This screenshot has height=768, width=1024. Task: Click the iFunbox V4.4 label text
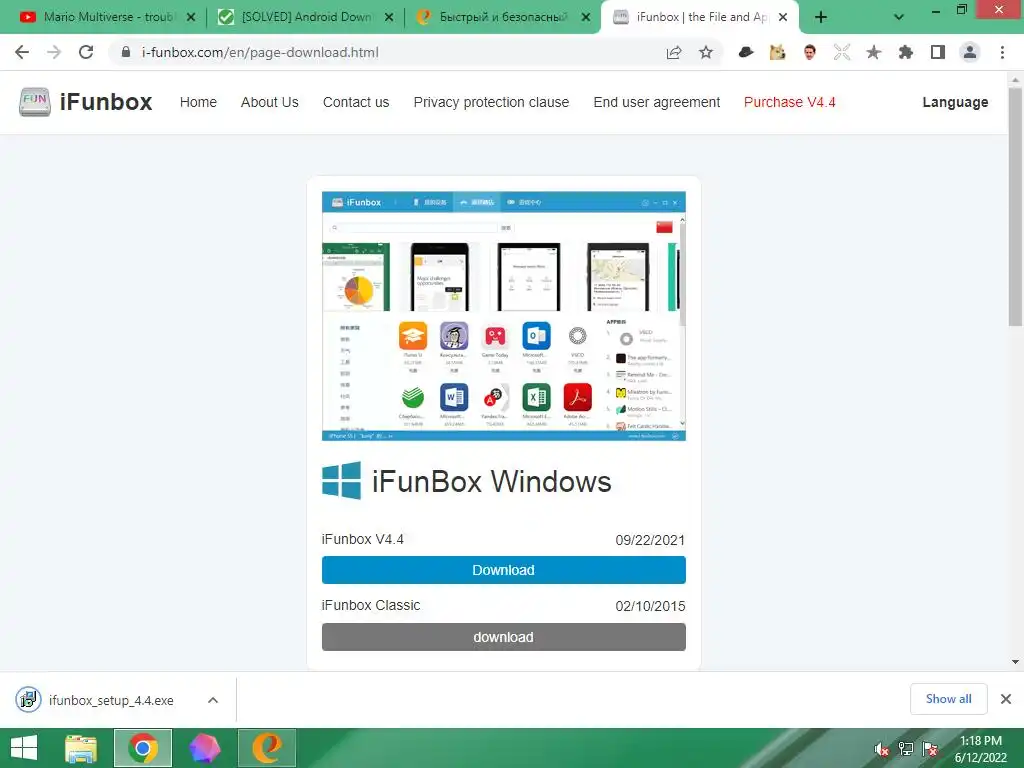click(362, 539)
